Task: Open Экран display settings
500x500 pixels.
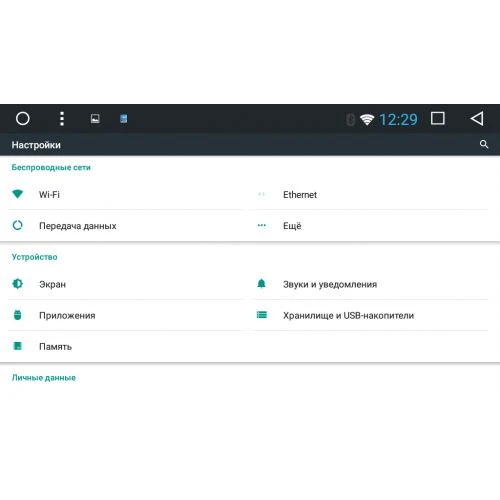Action: (x=126, y=284)
